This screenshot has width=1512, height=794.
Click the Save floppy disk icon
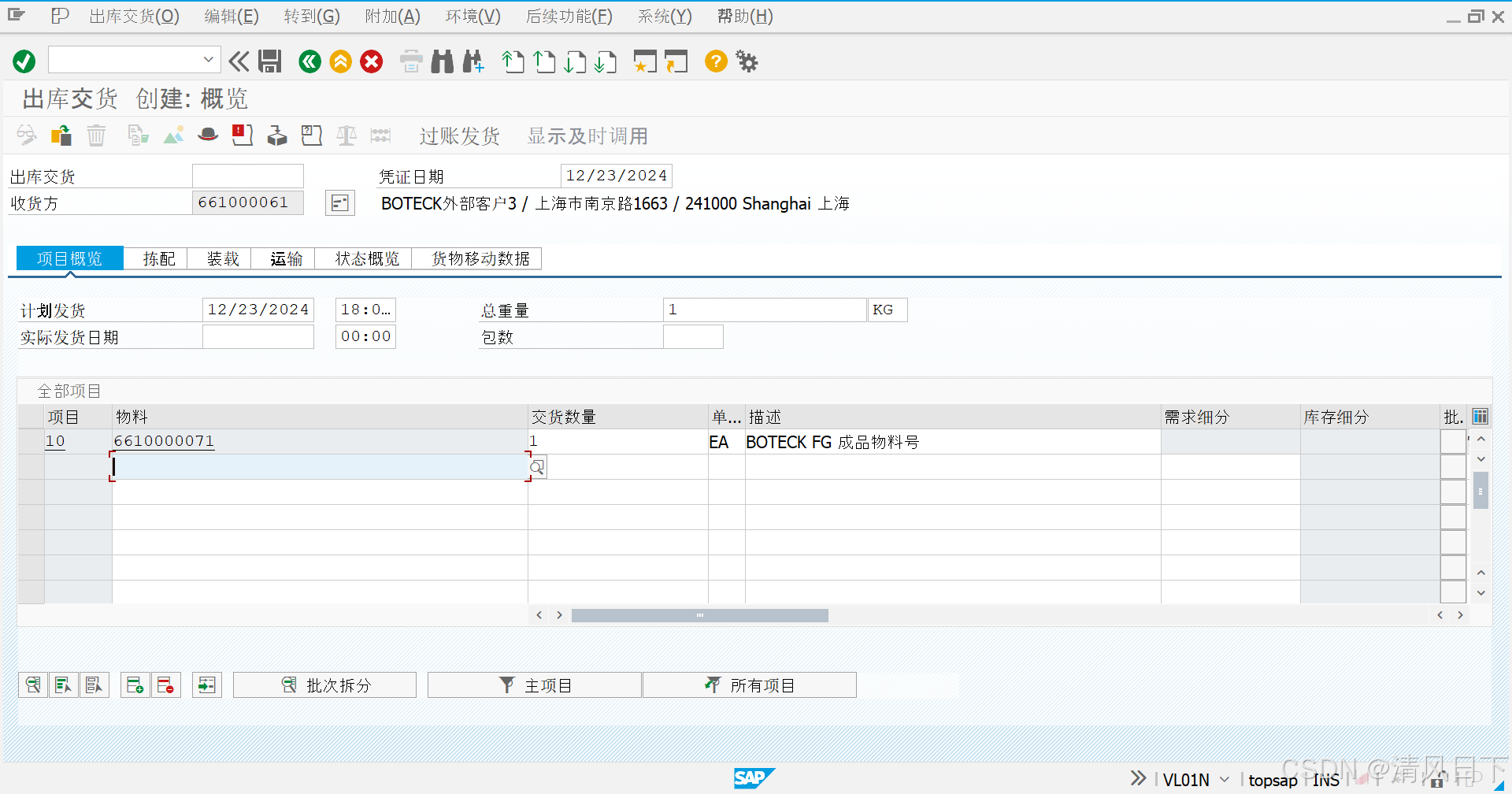pos(270,61)
